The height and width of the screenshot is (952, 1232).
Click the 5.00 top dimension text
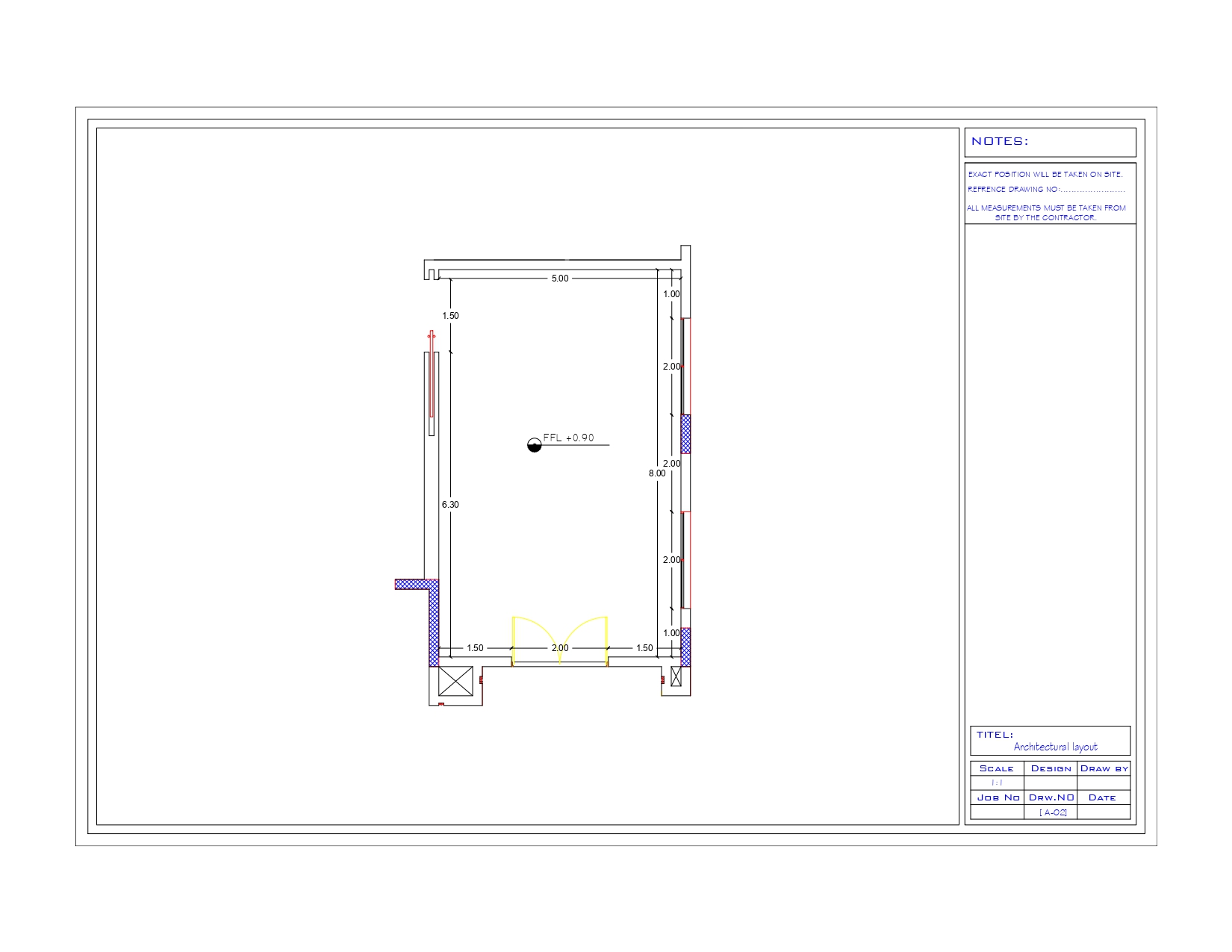tap(560, 278)
